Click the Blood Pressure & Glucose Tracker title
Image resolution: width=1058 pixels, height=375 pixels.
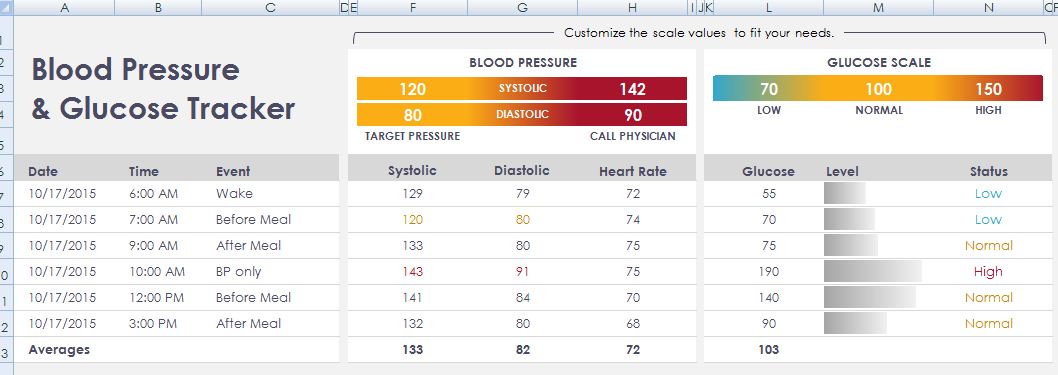tap(163, 89)
